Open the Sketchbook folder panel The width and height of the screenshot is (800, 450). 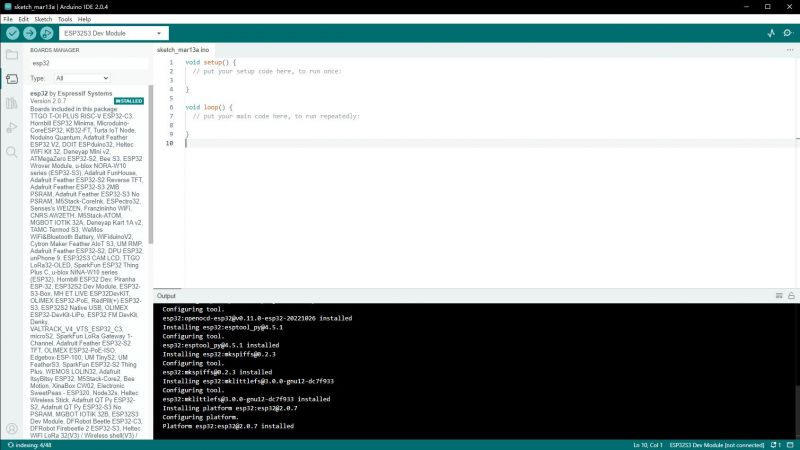(12, 54)
